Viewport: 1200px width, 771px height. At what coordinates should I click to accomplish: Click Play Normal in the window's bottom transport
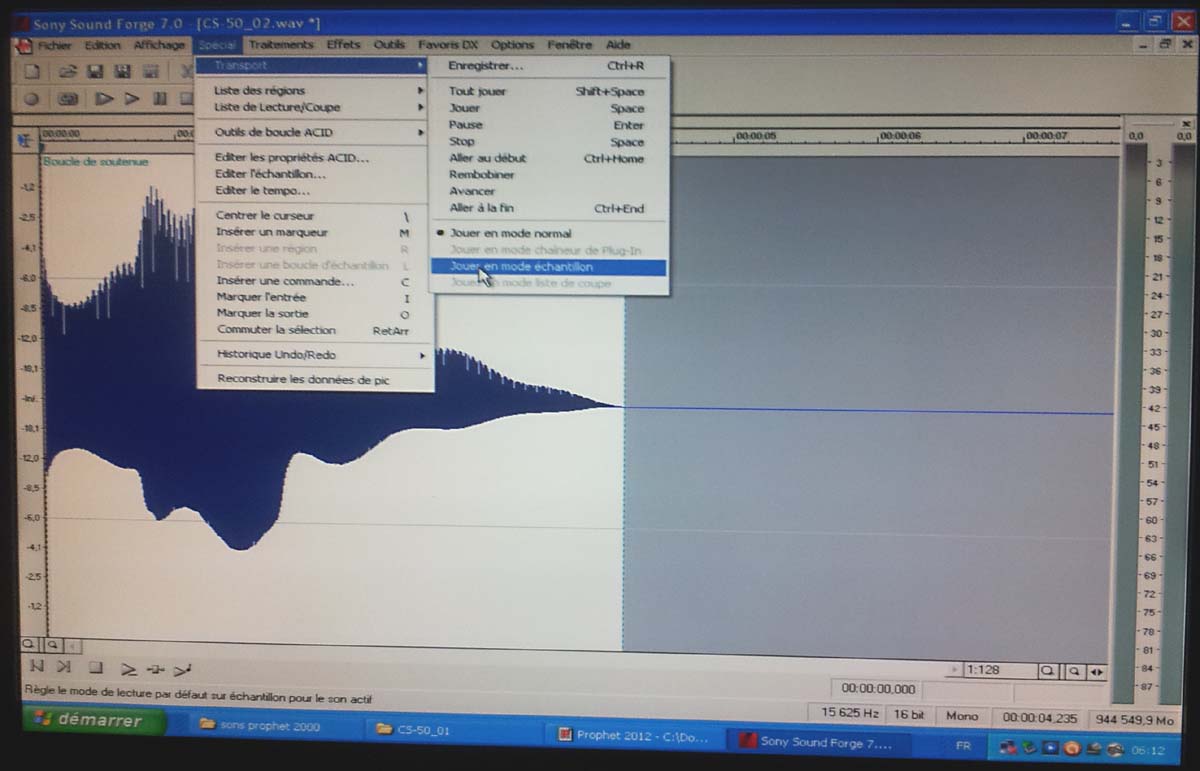(128, 668)
